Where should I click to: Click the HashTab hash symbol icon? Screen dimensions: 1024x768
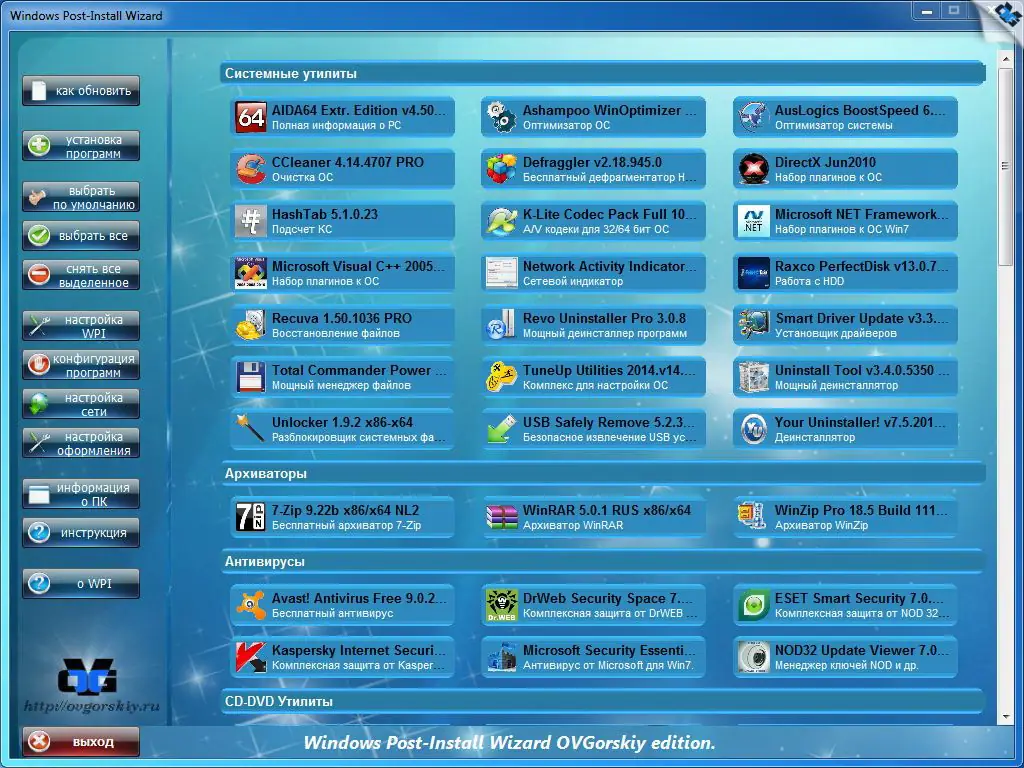[x=251, y=221]
